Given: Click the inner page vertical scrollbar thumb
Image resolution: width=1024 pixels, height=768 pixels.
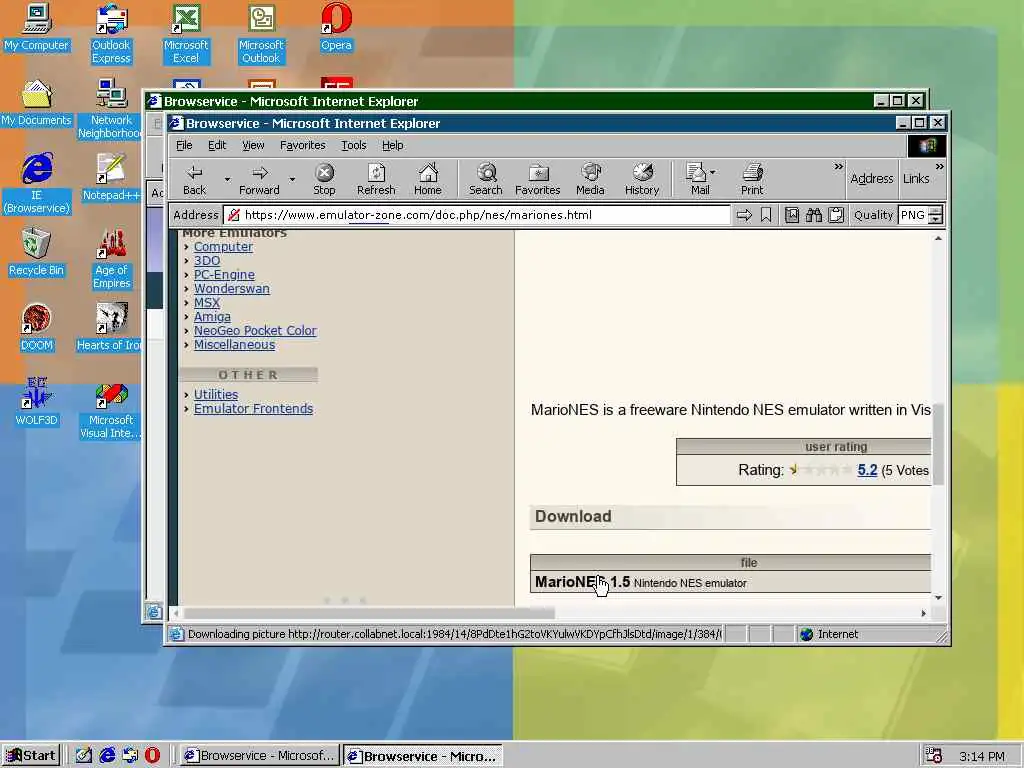Looking at the screenshot, I should coord(938,444).
